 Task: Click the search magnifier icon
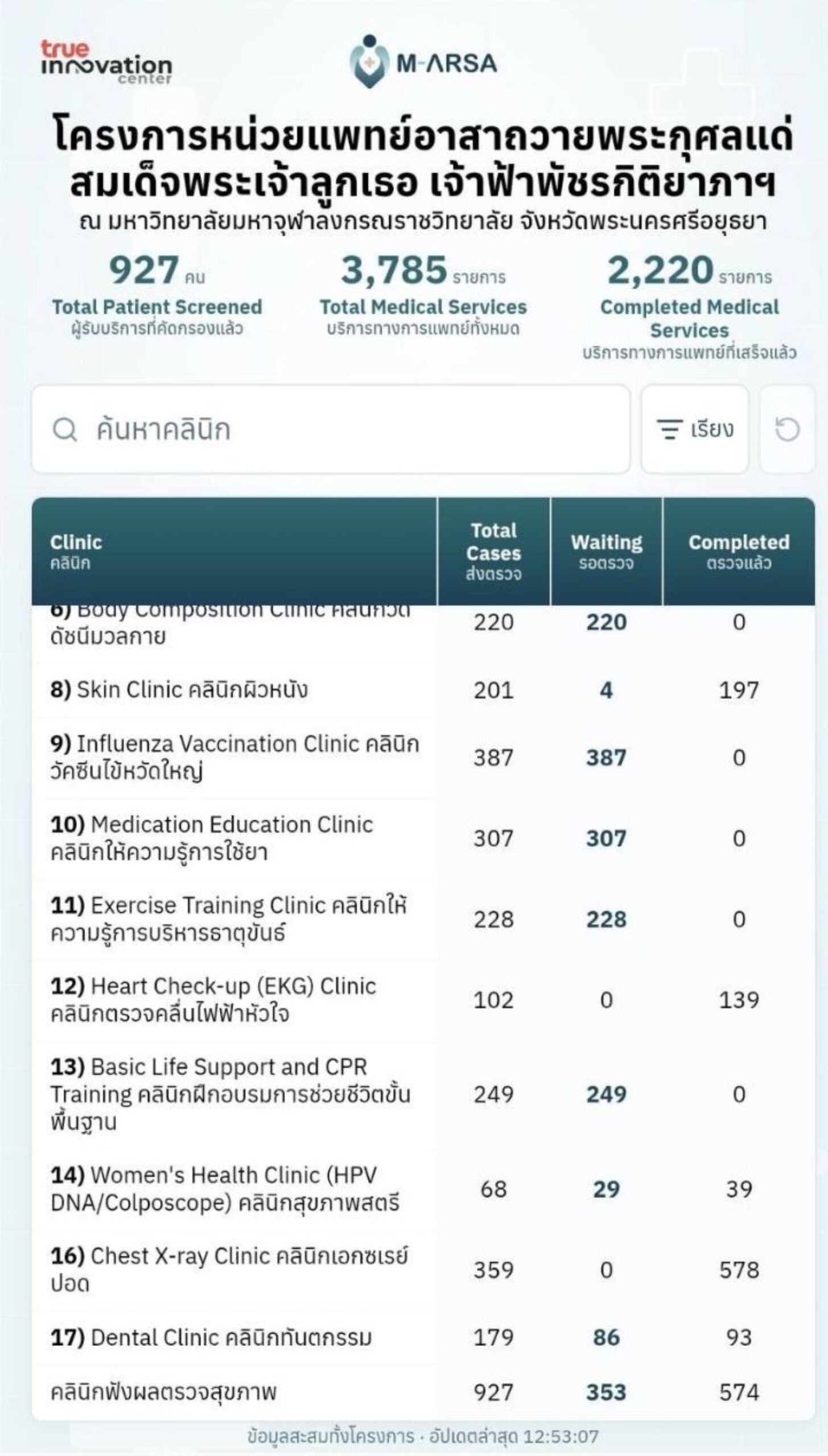(x=64, y=429)
